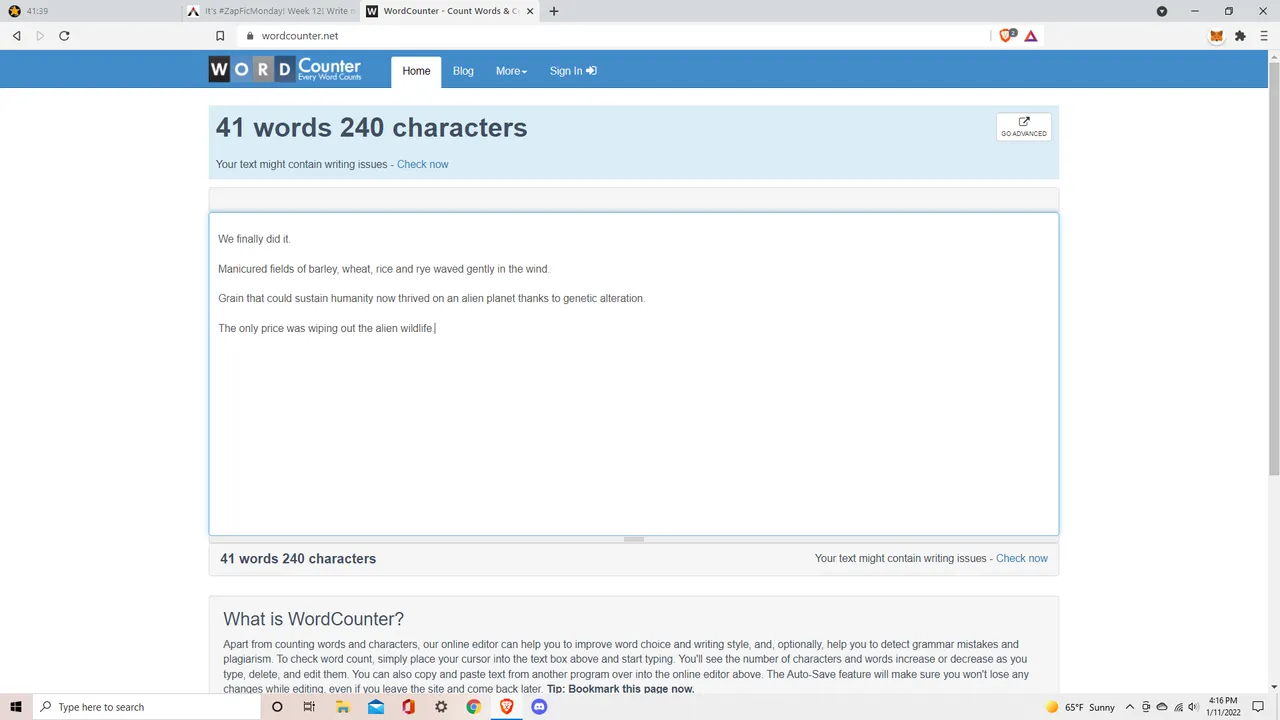Screen dimensions: 1280x720
Task: Click the editor resize handle
Action: tap(633, 539)
